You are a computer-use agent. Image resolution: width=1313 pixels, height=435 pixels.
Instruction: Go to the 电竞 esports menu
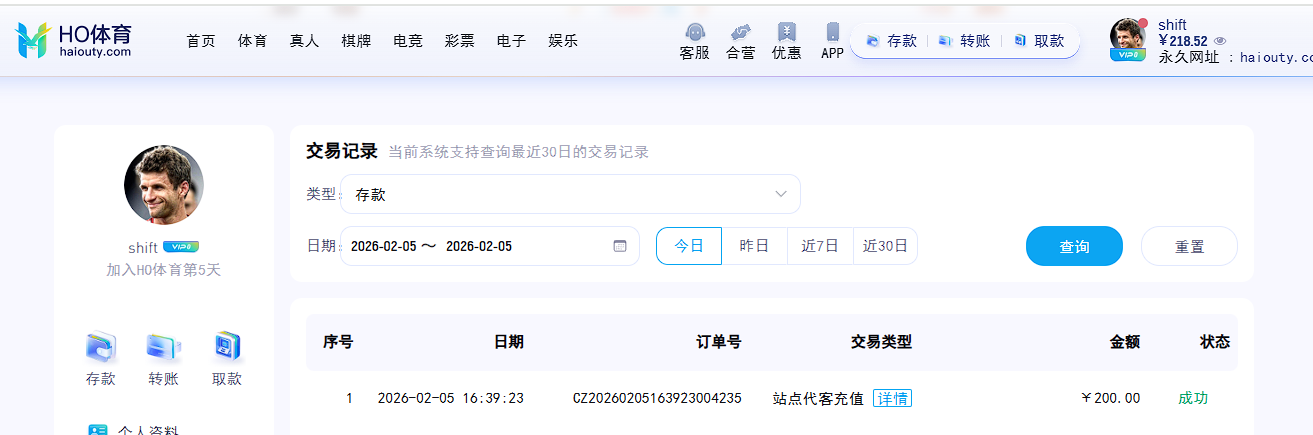[408, 41]
